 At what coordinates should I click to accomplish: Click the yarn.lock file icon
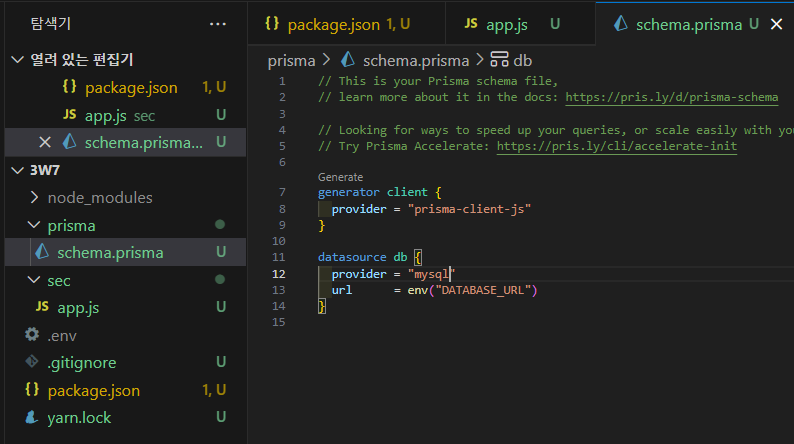(32, 417)
